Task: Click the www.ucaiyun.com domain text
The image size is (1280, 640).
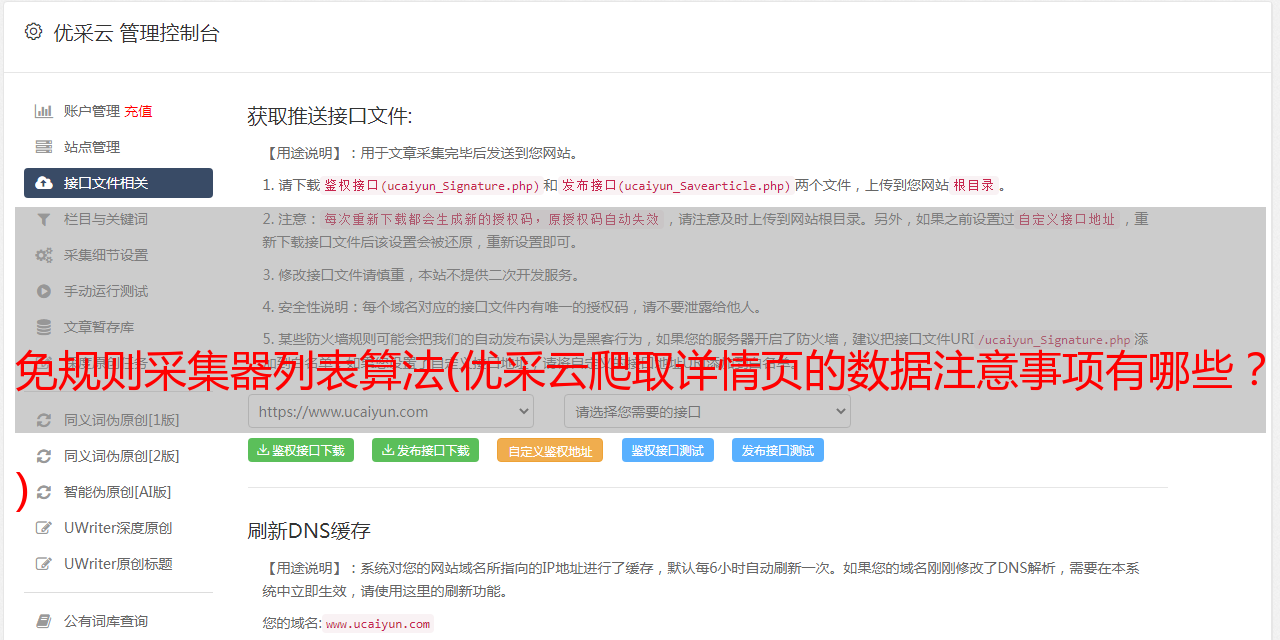Action: pos(378,624)
